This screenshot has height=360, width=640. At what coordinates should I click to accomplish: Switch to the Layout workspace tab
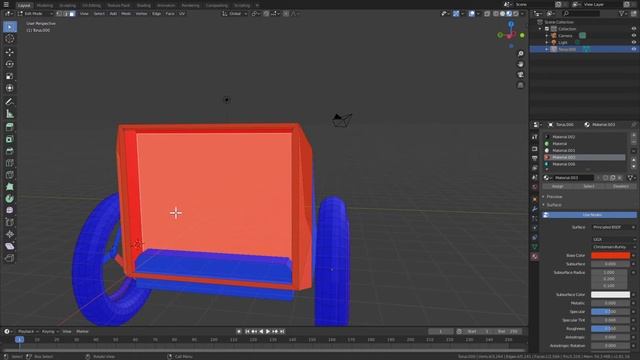click(24, 5)
